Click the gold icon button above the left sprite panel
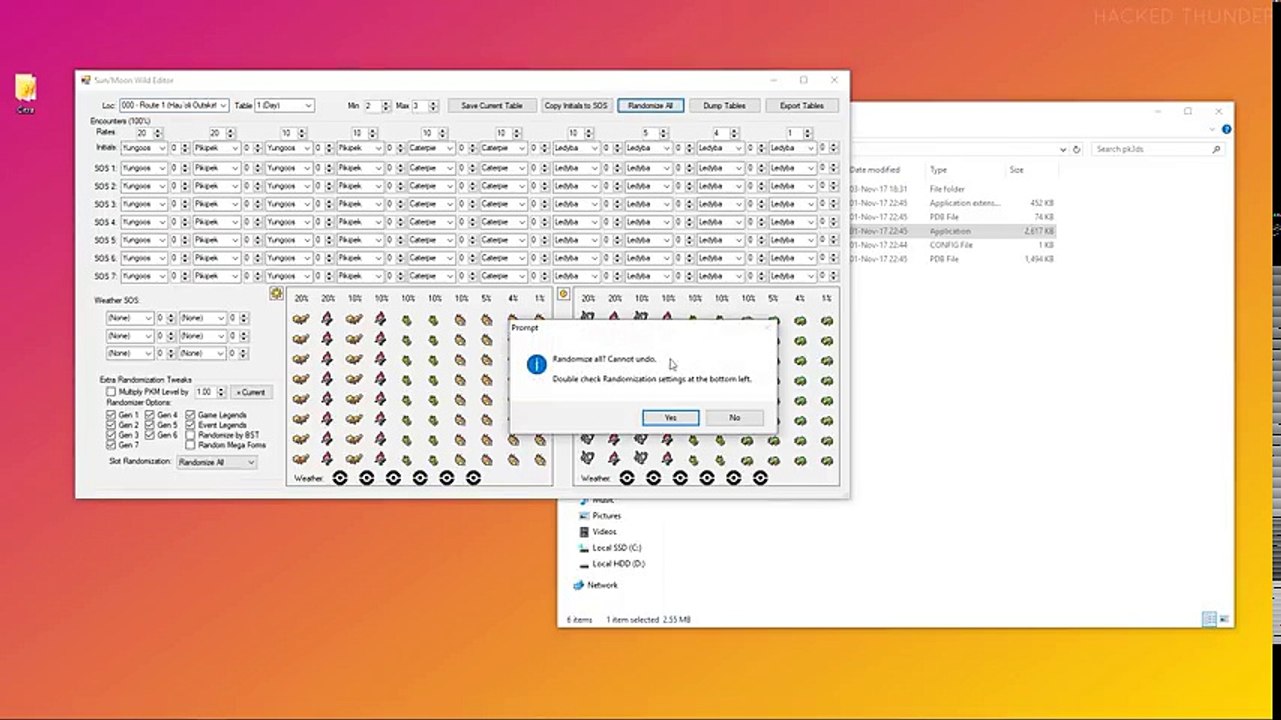The image size is (1281, 720). pyautogui.click(x=276, y=294)
